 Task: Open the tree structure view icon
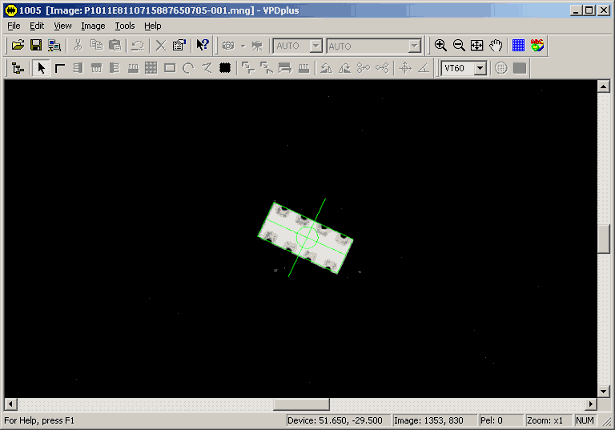tap(18, 68)
